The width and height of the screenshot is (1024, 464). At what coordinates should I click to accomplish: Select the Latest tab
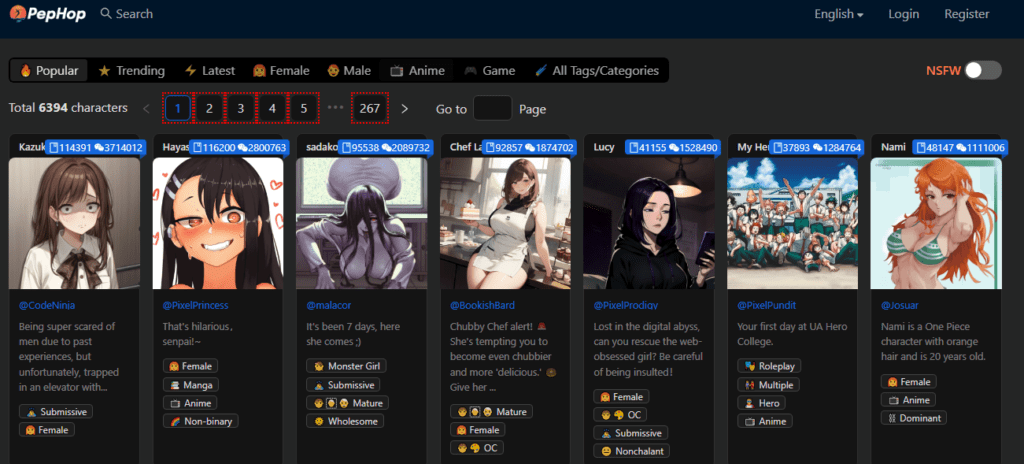(210, 71)
